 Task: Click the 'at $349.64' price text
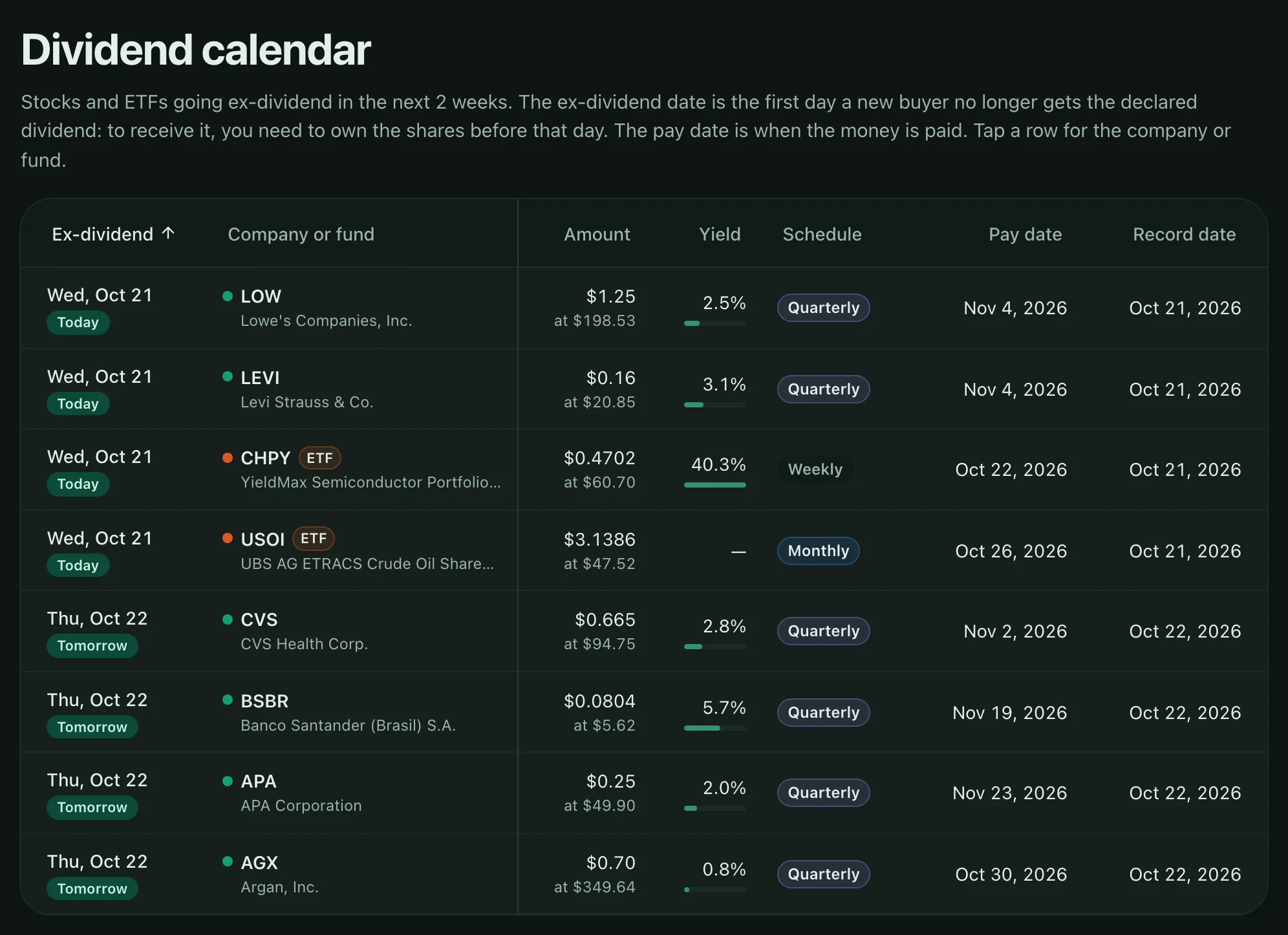click(594, 887)
